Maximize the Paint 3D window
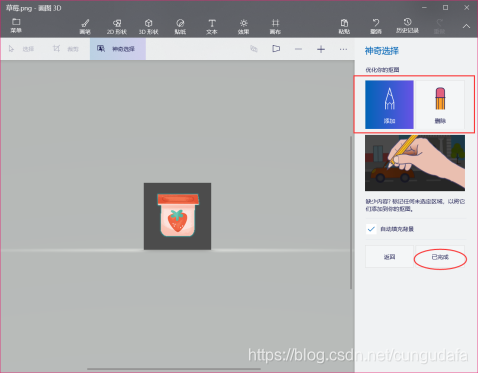Viewport: 478px width, 374px height. click(445, 8)
